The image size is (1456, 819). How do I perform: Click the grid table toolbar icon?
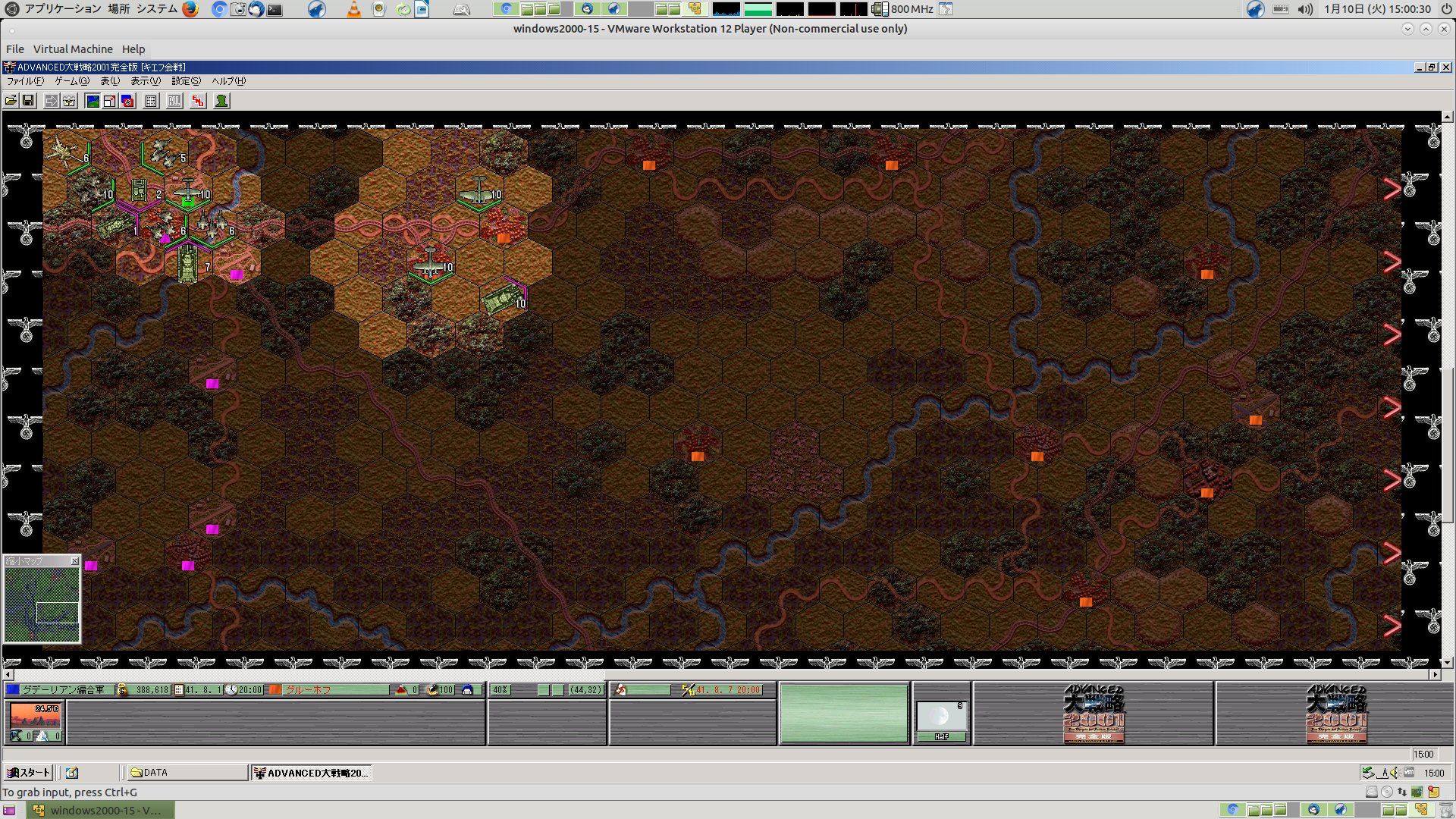[151, 101]
